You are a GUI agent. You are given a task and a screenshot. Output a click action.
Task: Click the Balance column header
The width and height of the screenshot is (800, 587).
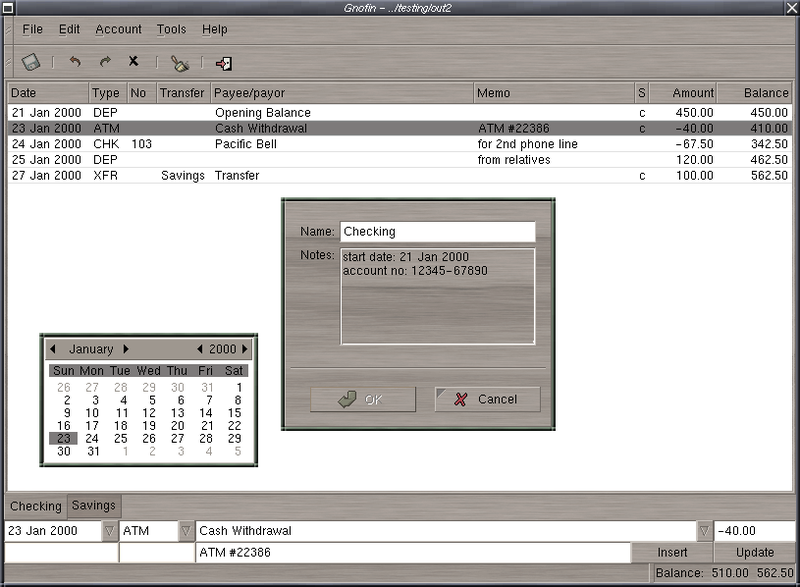[754, 93]
